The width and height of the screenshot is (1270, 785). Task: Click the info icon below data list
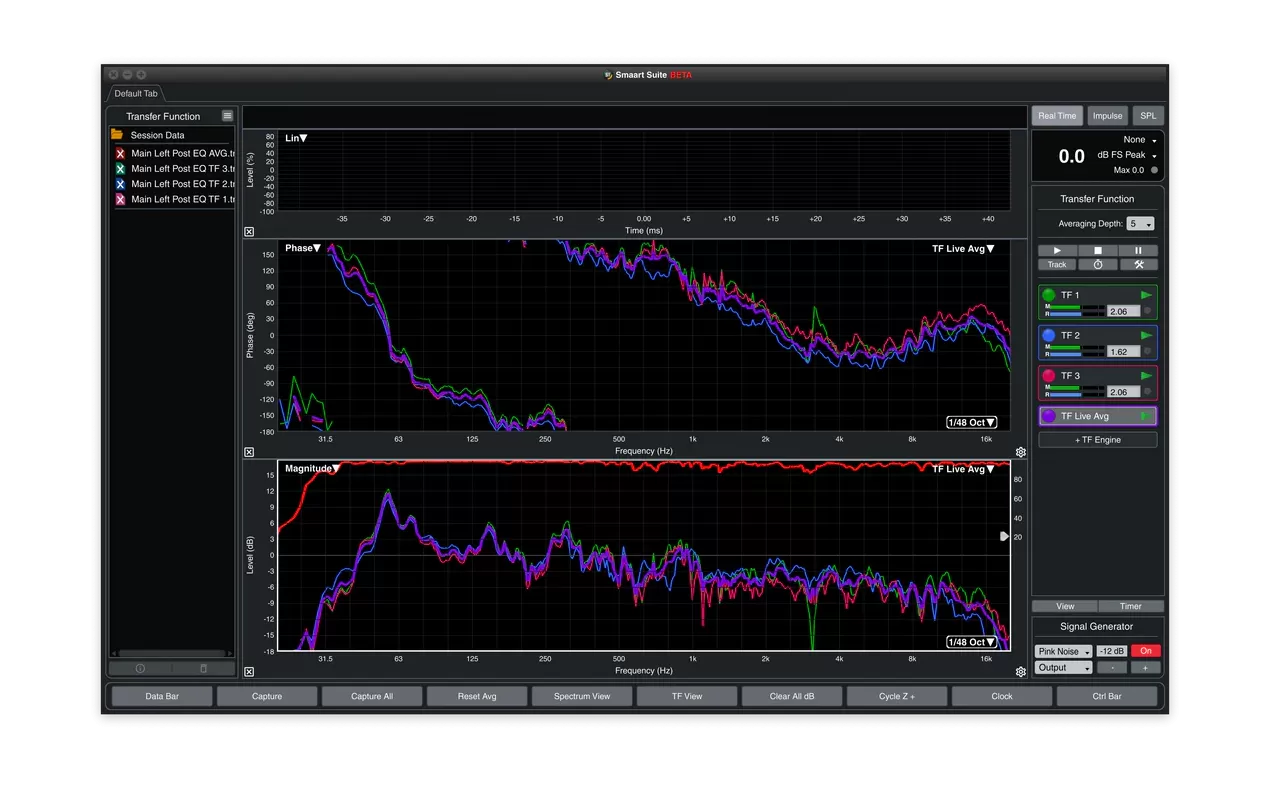[x=140, y=668]
